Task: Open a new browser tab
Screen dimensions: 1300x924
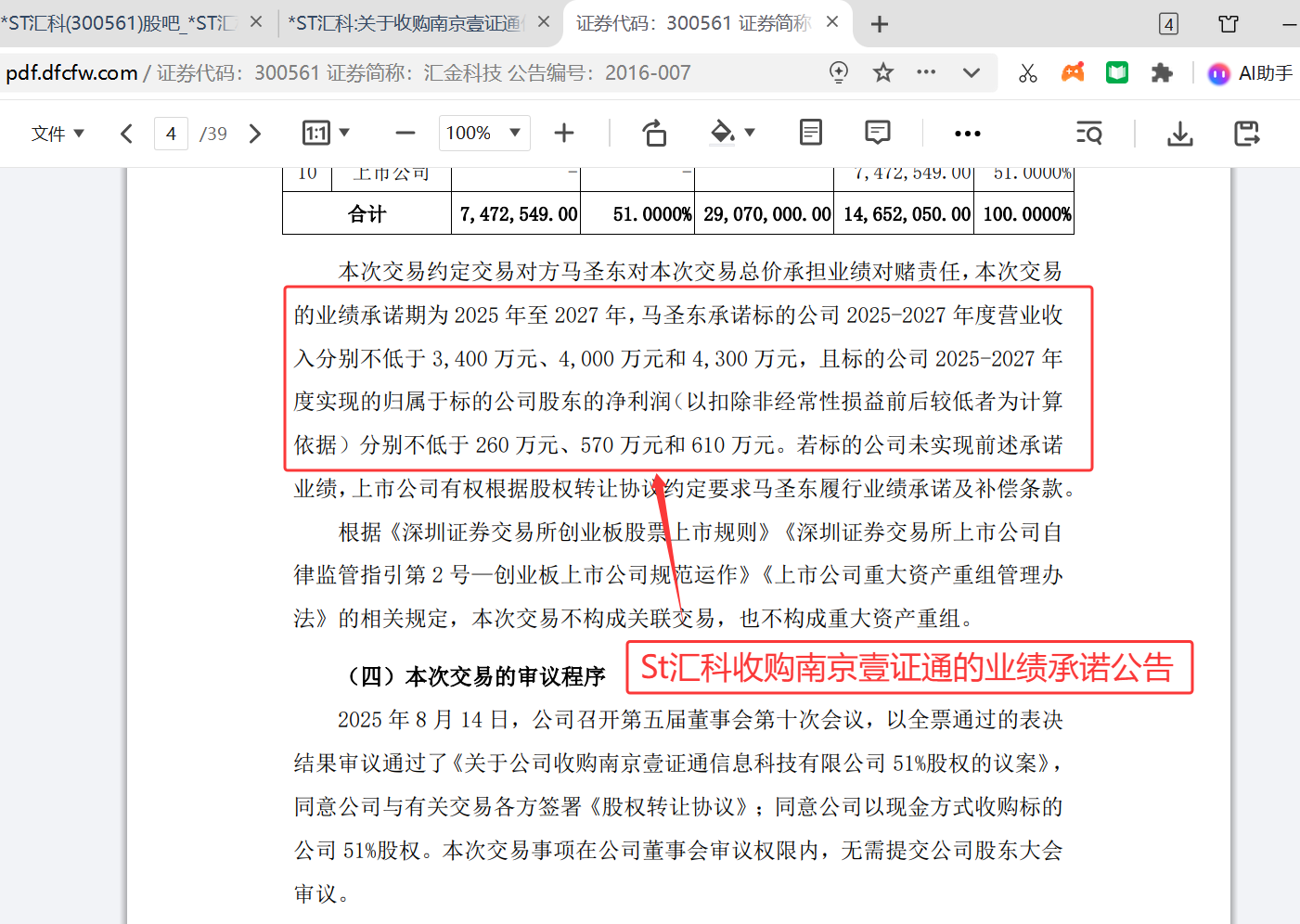Action: [880, 24]
